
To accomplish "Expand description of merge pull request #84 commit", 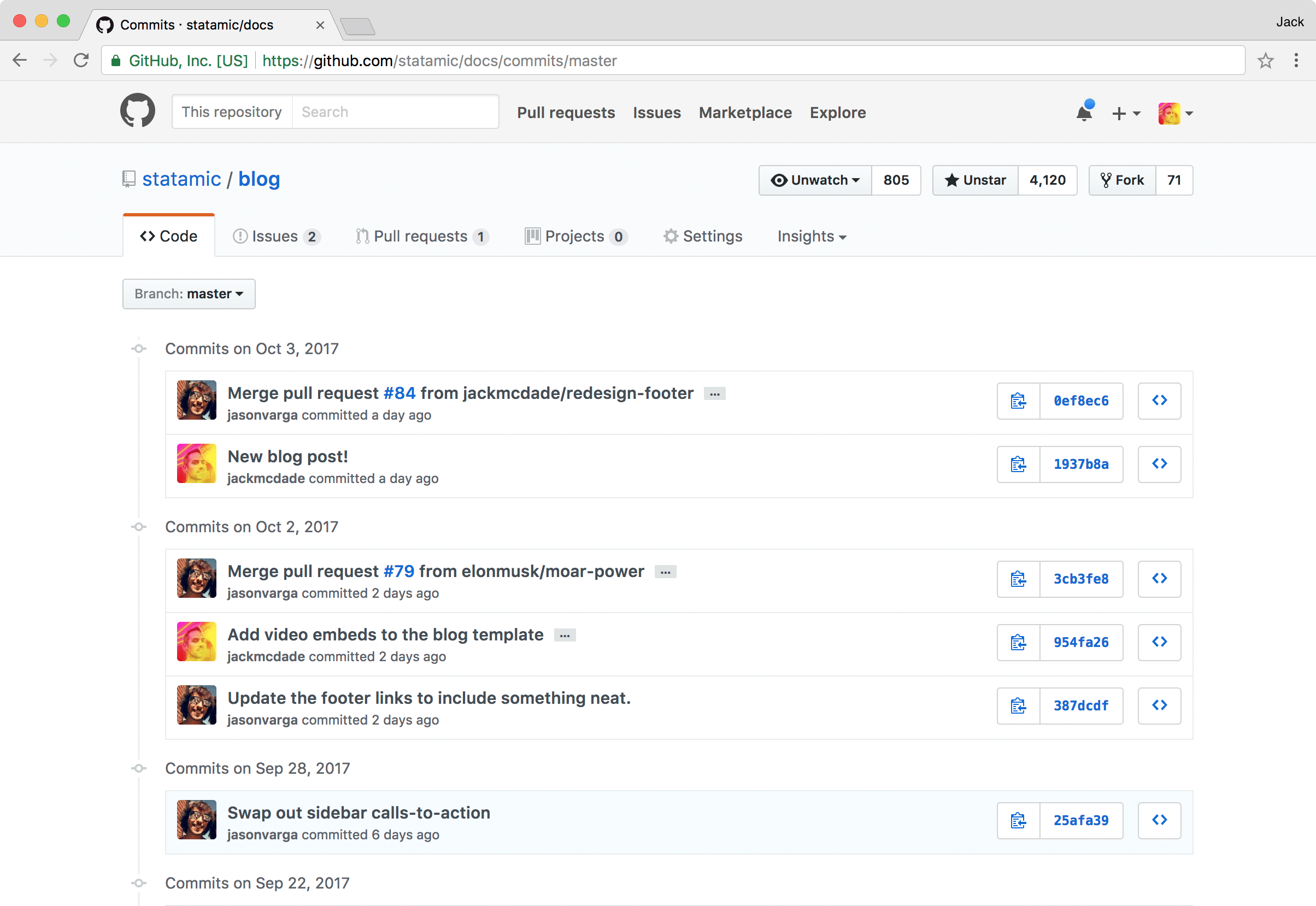I will click(715, 394).
